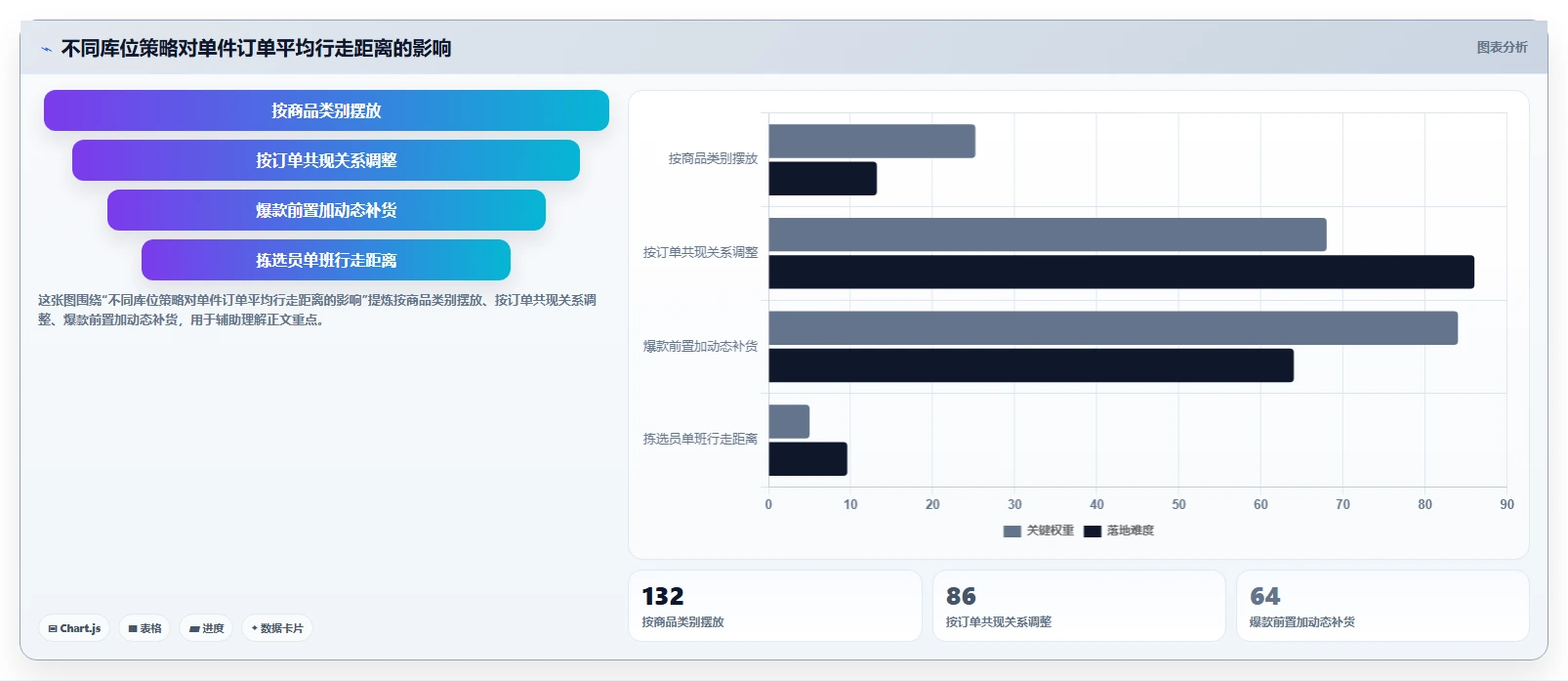Click the title 不同库位策略对单件订单平均行走距离的影响

pyautogui.click(x=256, y=48)
